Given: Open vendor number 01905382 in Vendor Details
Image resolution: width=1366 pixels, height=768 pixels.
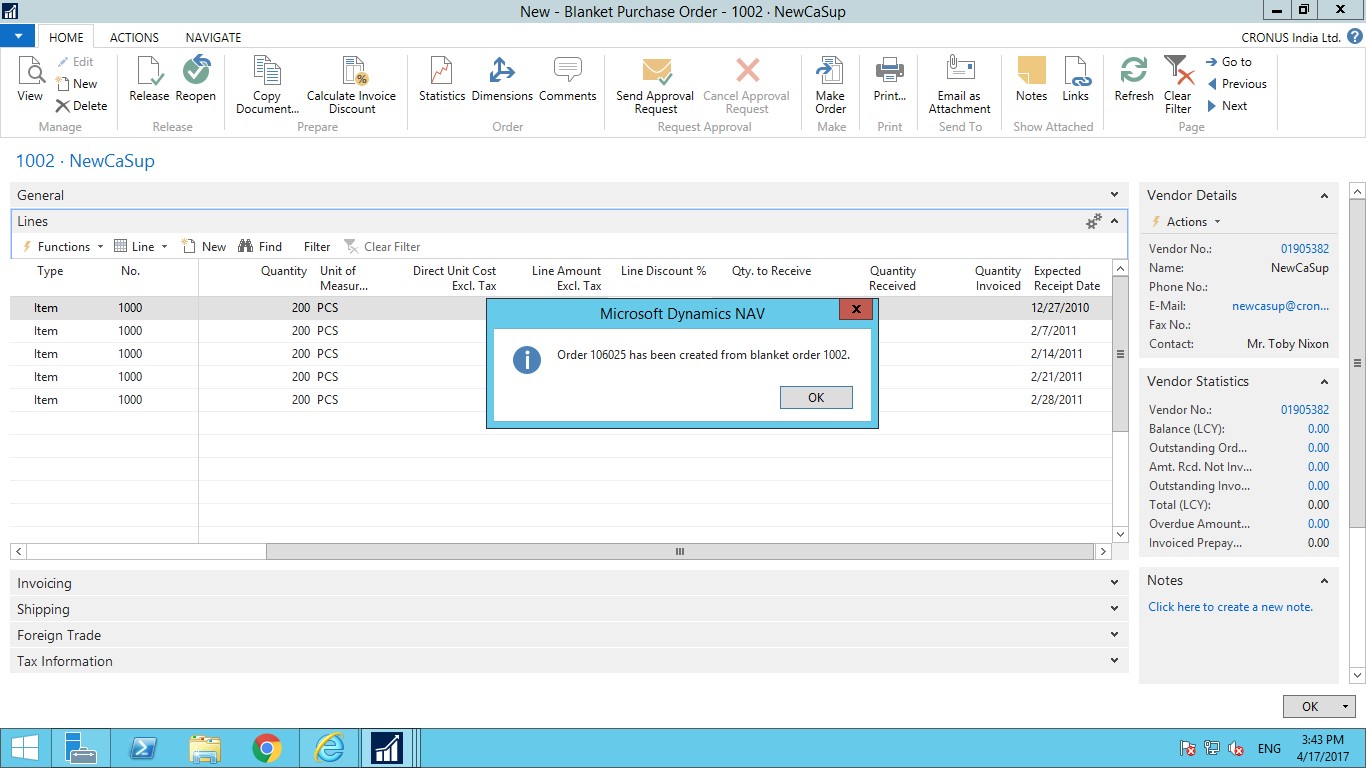Looking at the screenshot, I should click(1305, 249).
